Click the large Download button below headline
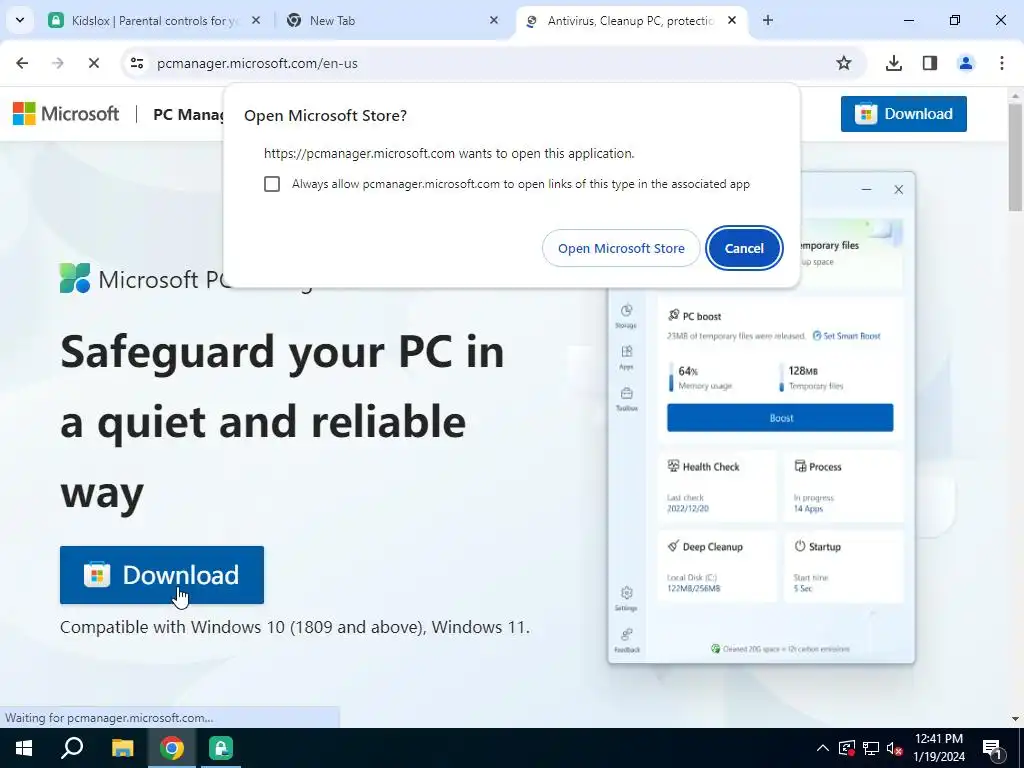The image size is (1024, 768). [162, 575]
